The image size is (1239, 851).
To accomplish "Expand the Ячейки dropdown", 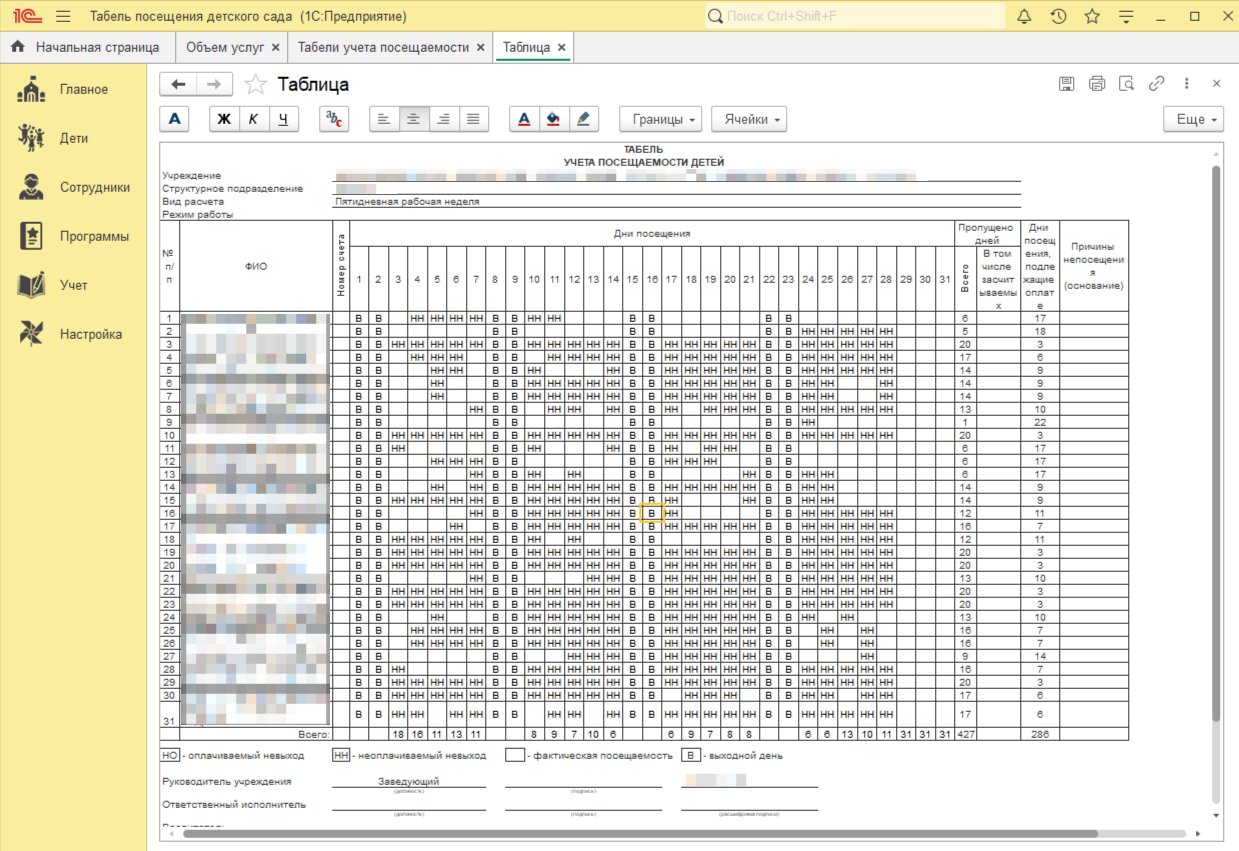I will (x=749, y=119).
